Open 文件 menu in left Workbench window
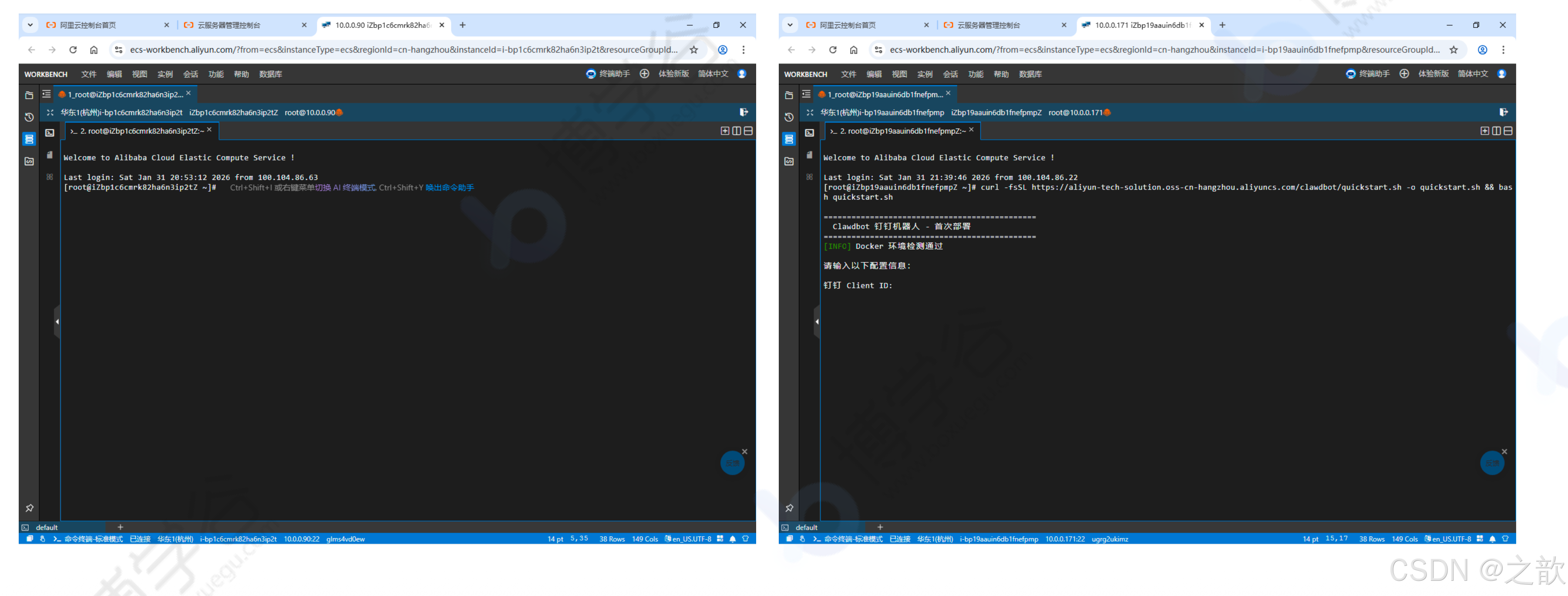Image resolution: width=1568 pixels, height=596 pixels. click(89, 74)
